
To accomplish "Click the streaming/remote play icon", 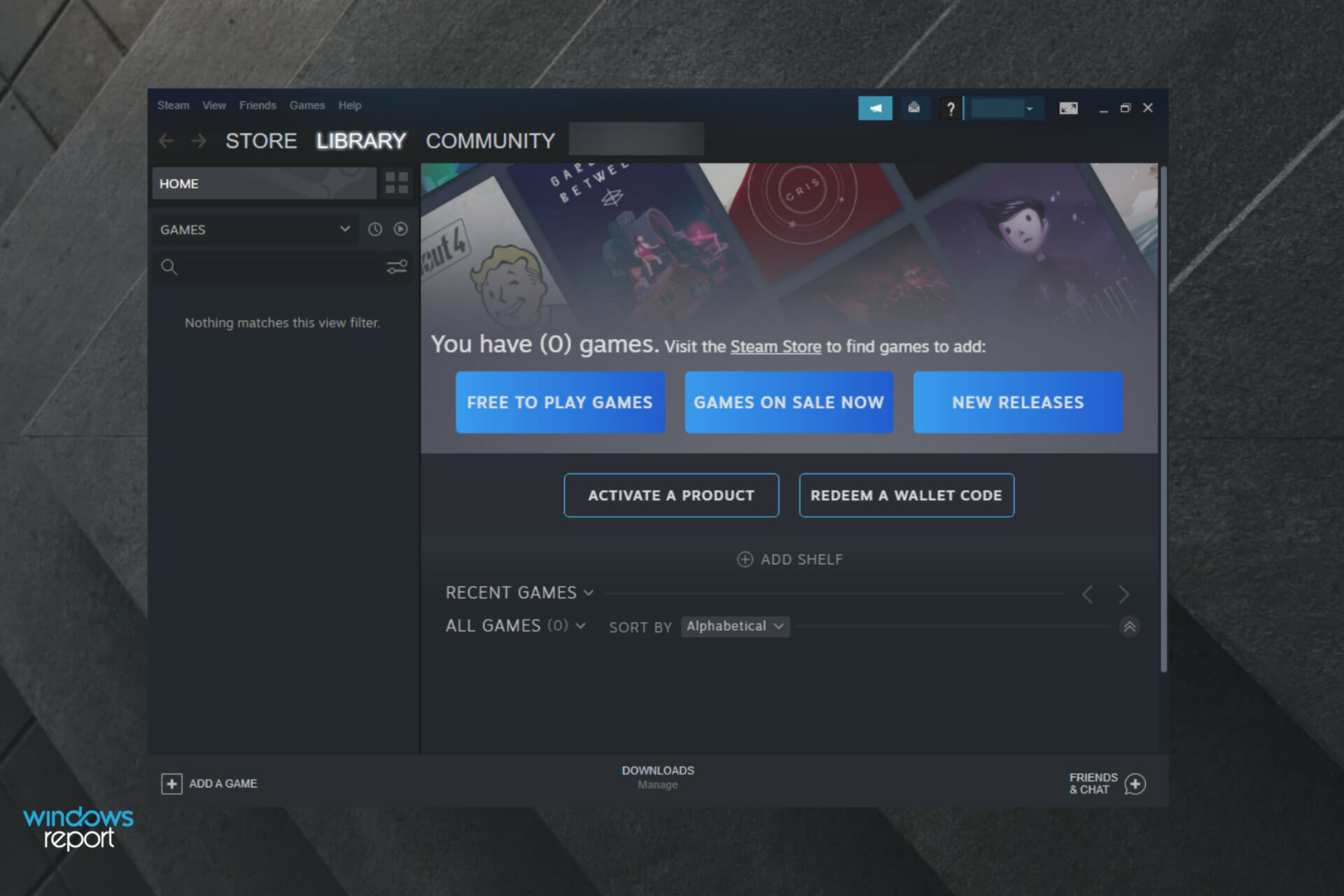I will pos(1067,107).
